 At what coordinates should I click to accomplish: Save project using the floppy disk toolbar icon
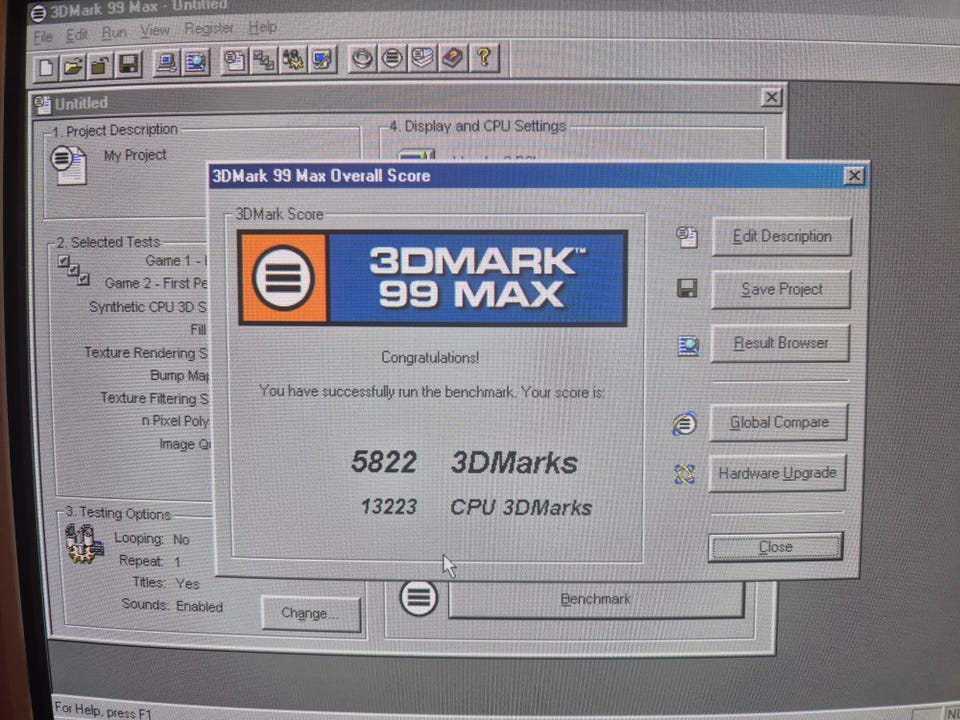click(128, 64)
